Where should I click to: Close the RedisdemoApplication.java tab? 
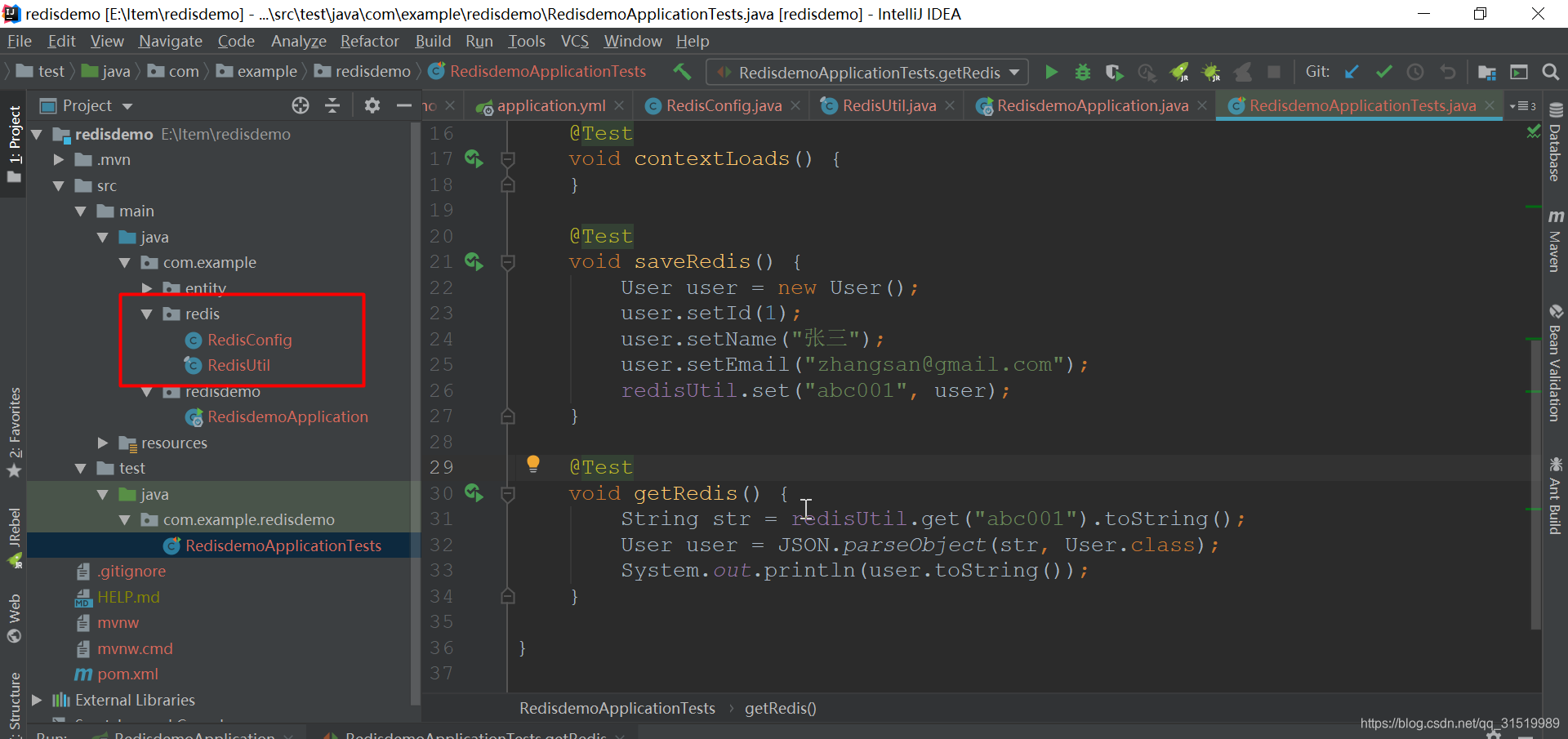[1201, 105]
